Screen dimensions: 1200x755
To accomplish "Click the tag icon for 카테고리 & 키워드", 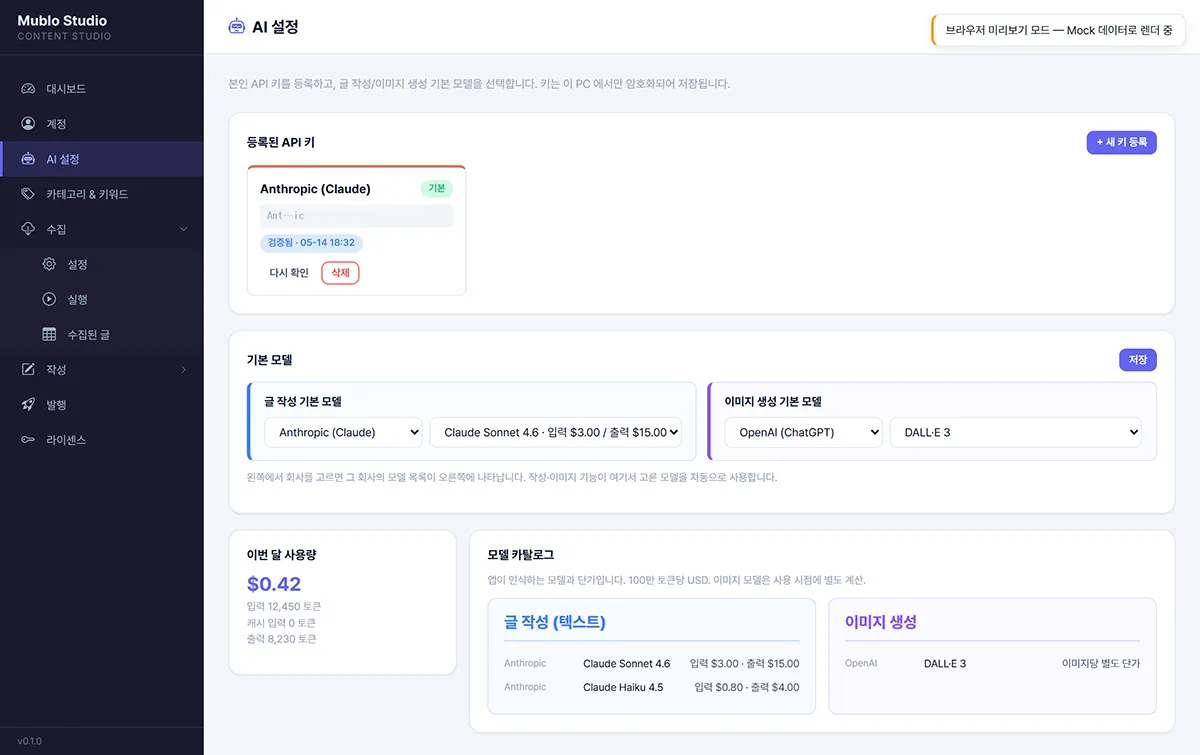I will (28, 194).
